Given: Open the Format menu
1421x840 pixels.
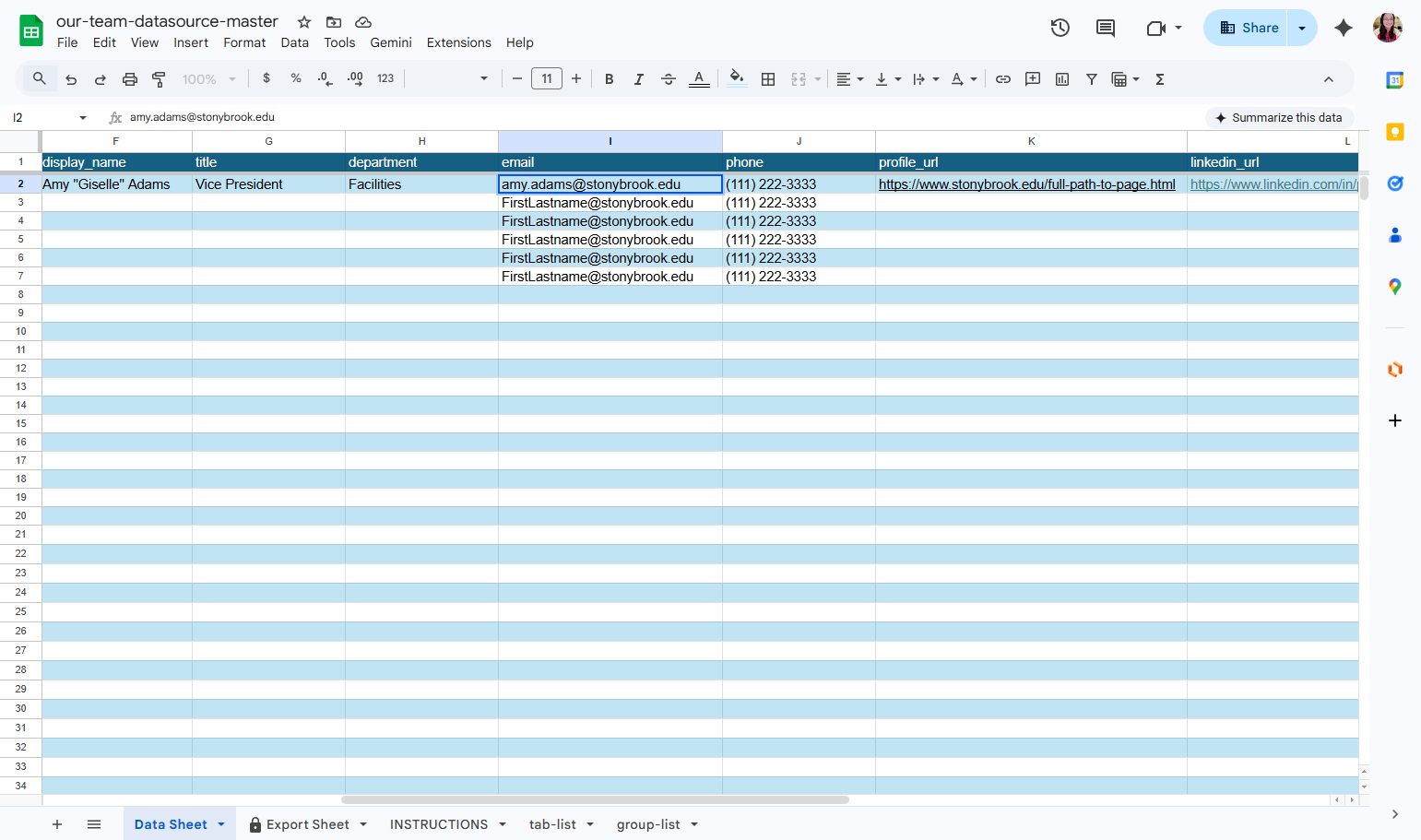Looking at the screenshot, I should [244, 42].
